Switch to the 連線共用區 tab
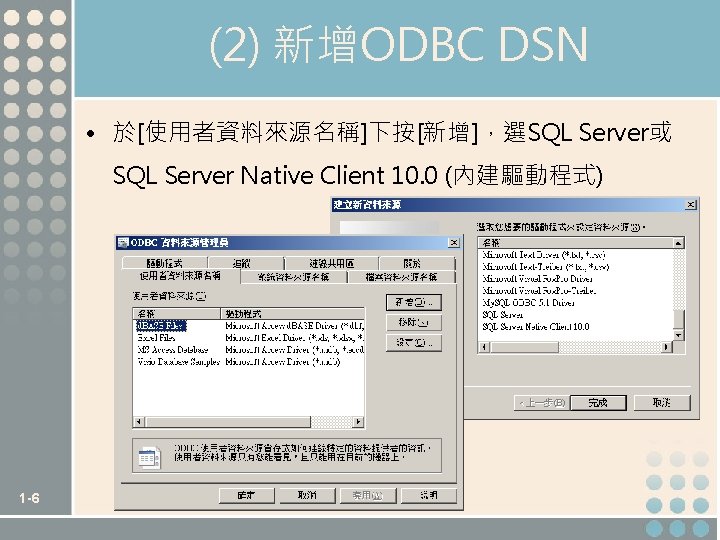The height and width of the screenshot is (540, 720). point(331,264)
